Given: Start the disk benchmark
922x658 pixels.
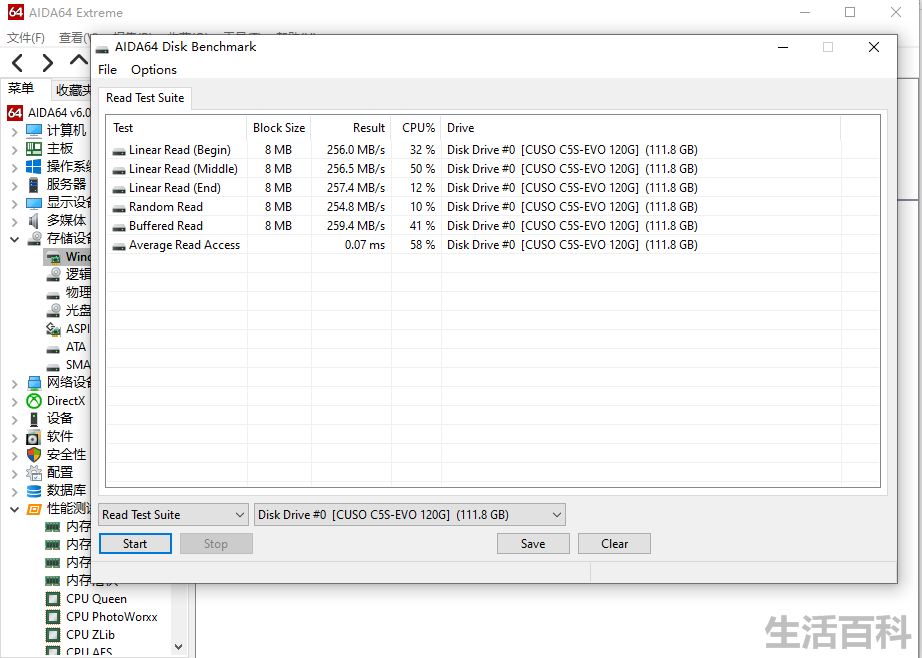Looking at the screenshot, I should (135, 544).
